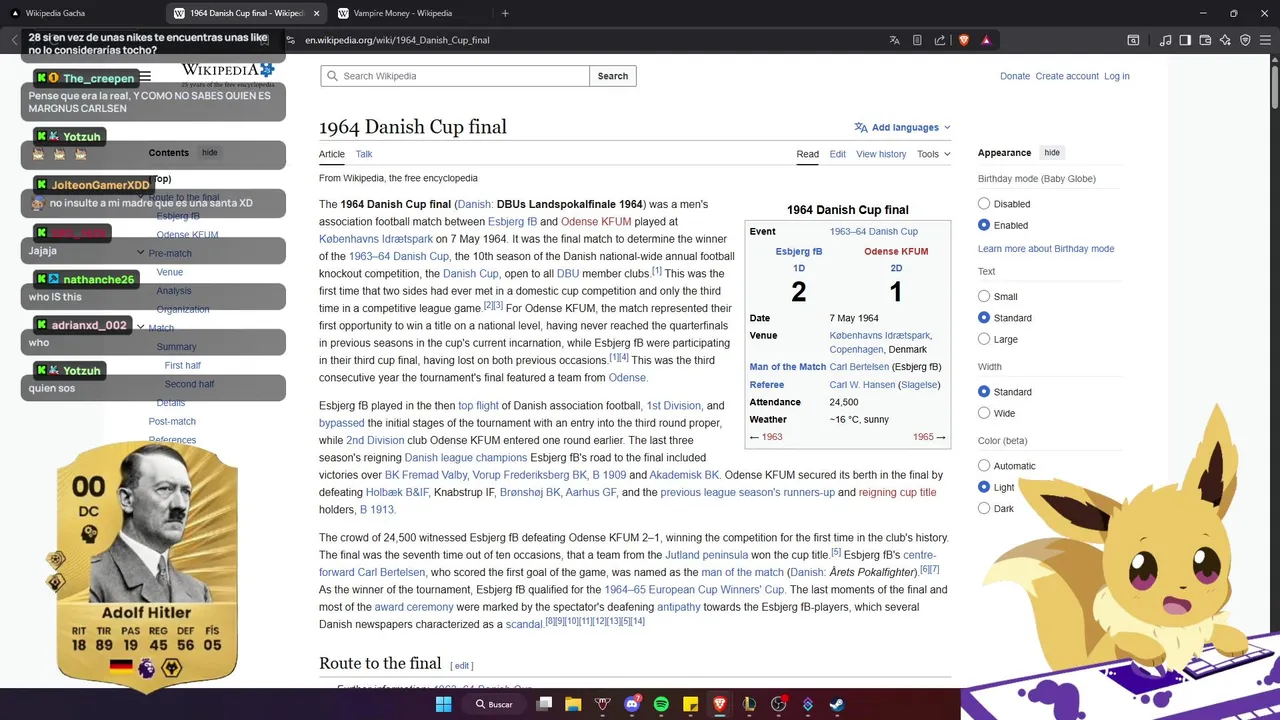Select Light color mode
Image resolution: width=1280 pixels, height=720 pixels.
[984, 487]
